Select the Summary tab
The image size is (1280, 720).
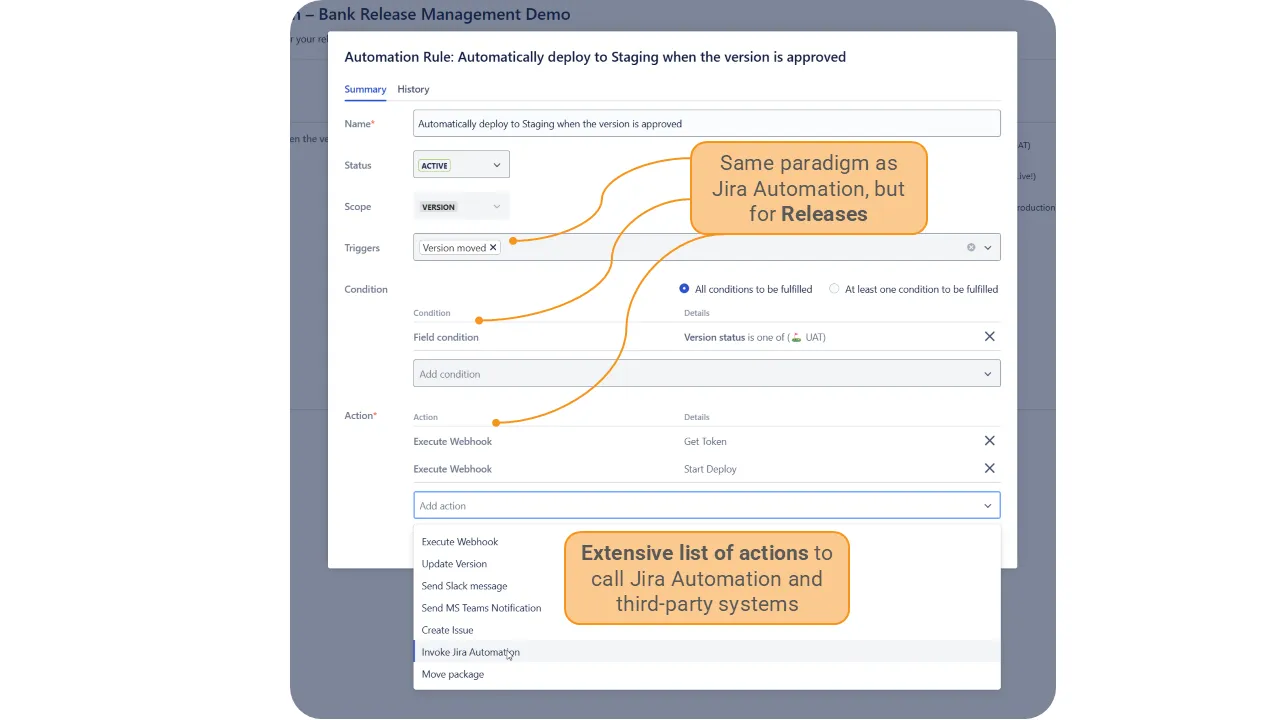[x=365, y=89]
